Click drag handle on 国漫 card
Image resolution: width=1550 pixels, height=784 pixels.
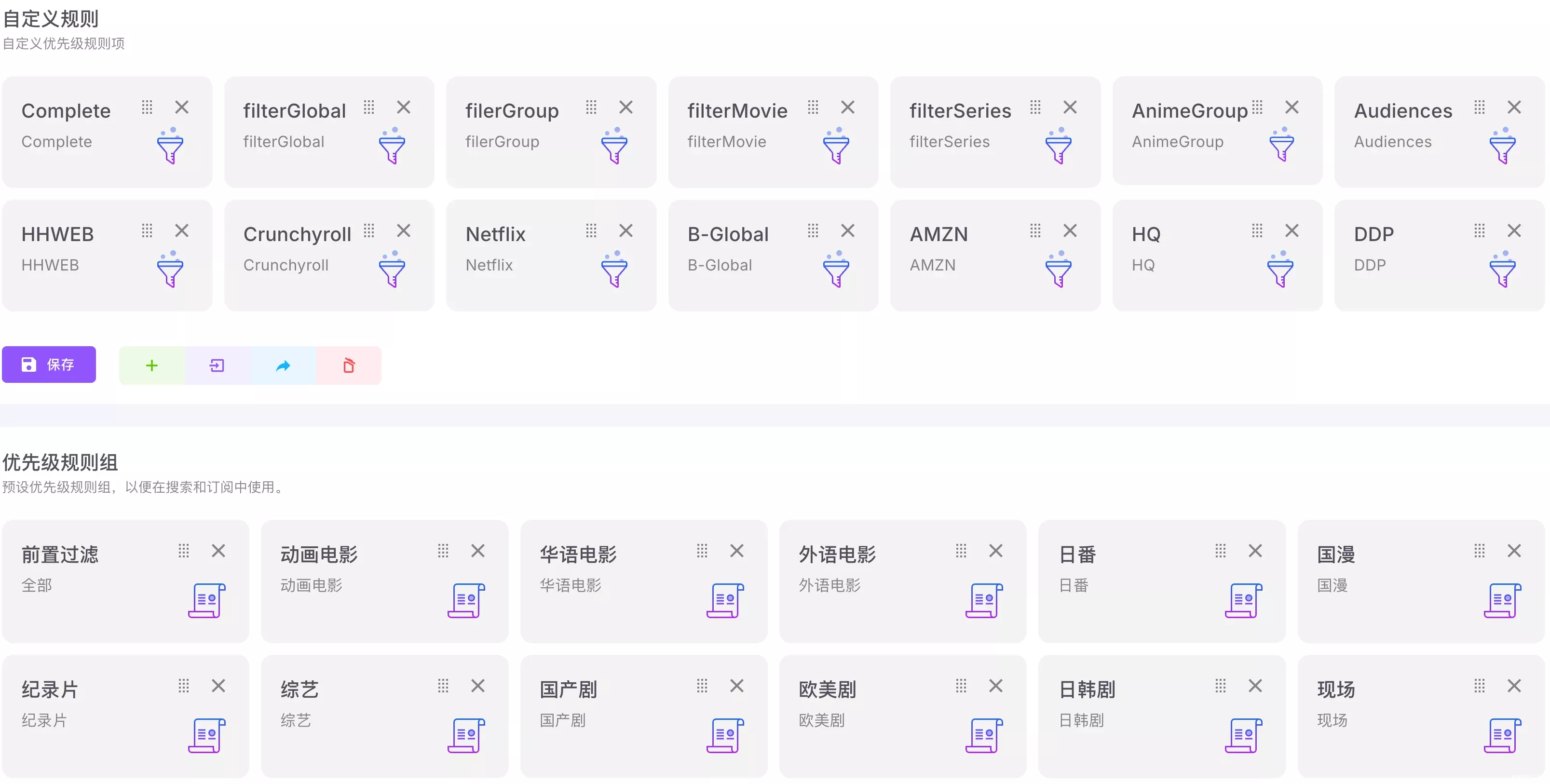(x=1480, y=551)
